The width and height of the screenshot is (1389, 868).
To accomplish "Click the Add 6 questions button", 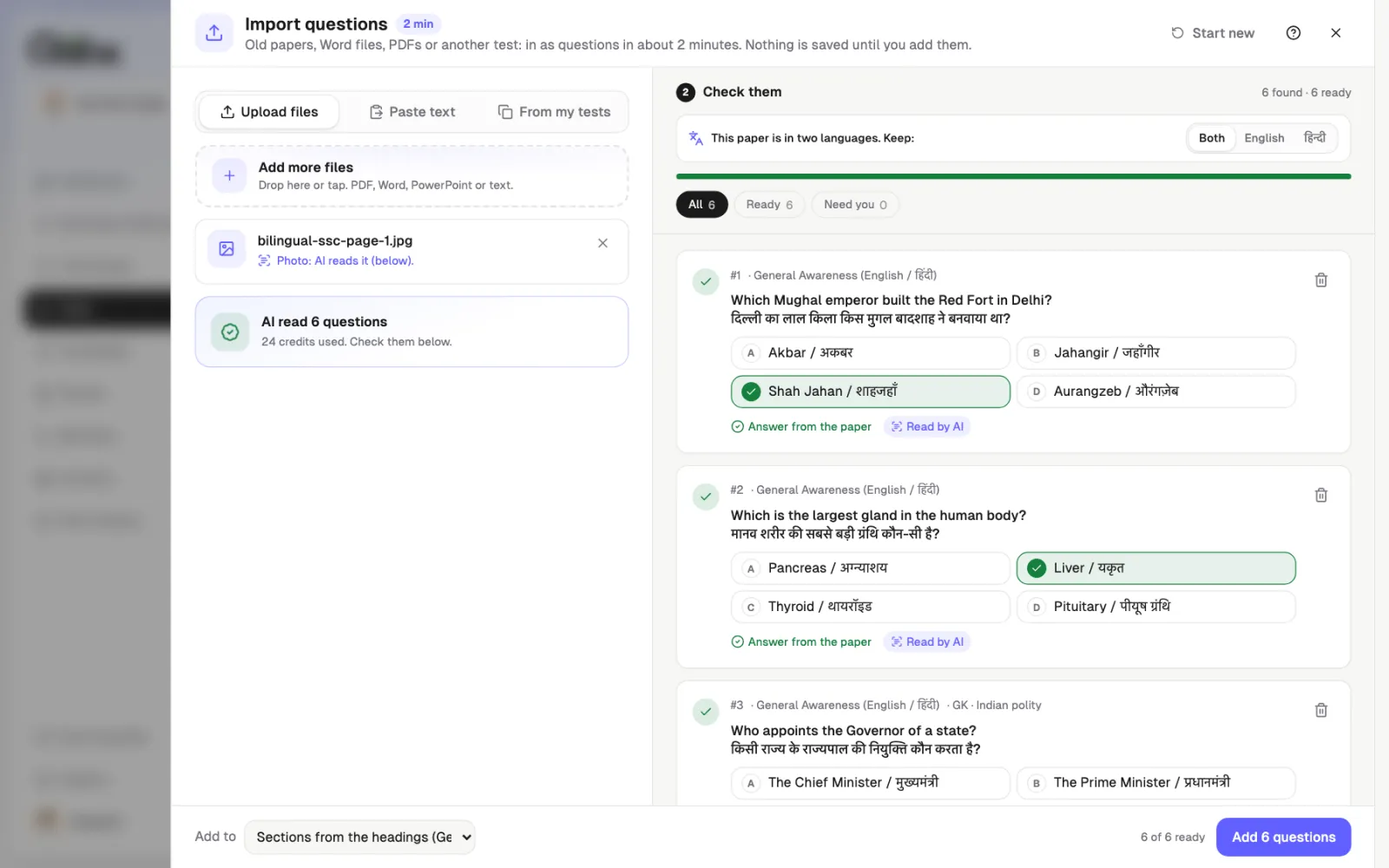I will pos(1283,837).
